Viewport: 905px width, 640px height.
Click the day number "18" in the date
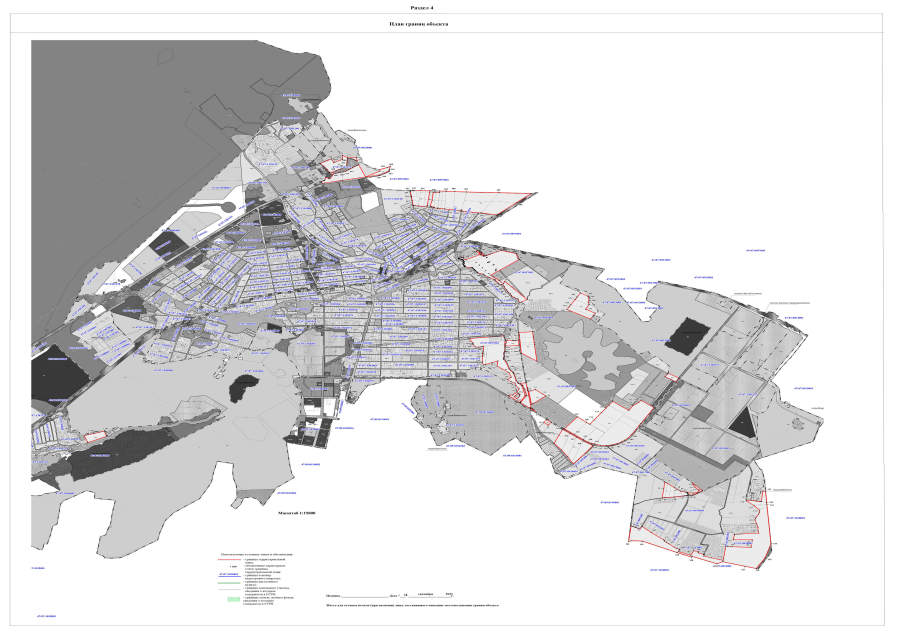coord(404,594)
